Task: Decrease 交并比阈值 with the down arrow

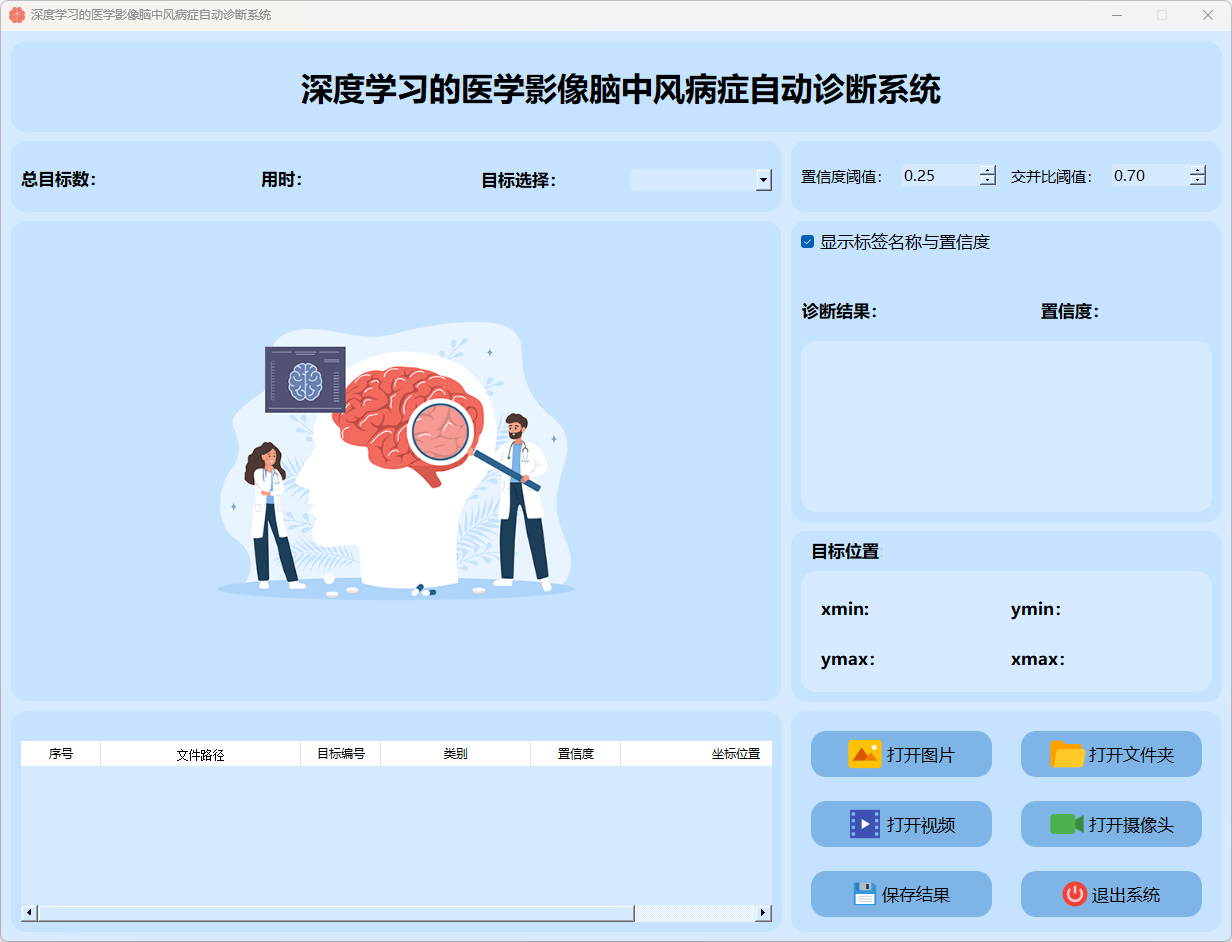Action: tap(1198, 181)
